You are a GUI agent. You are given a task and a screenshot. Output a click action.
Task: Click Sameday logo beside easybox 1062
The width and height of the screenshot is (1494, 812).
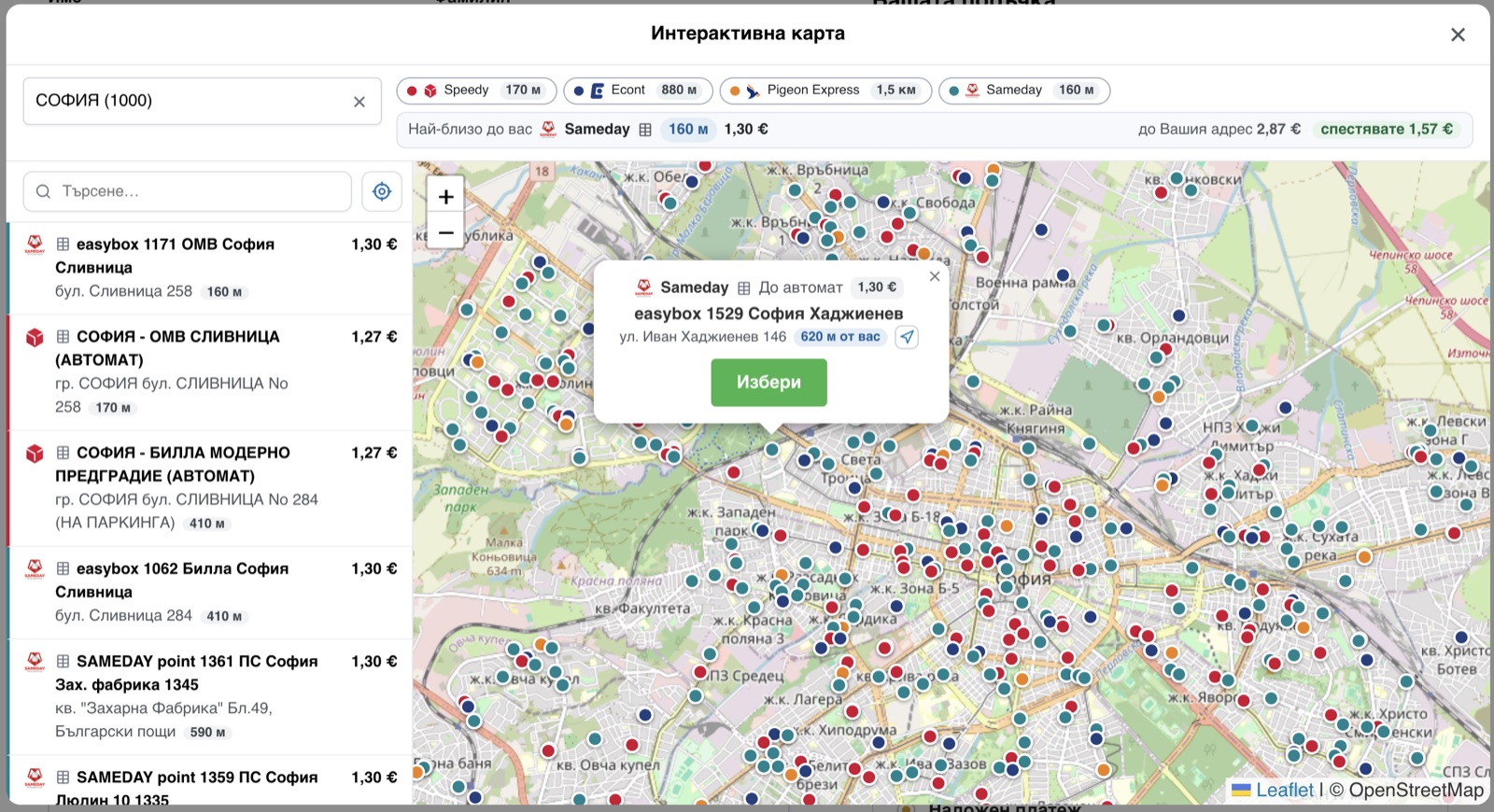point(35,568)
